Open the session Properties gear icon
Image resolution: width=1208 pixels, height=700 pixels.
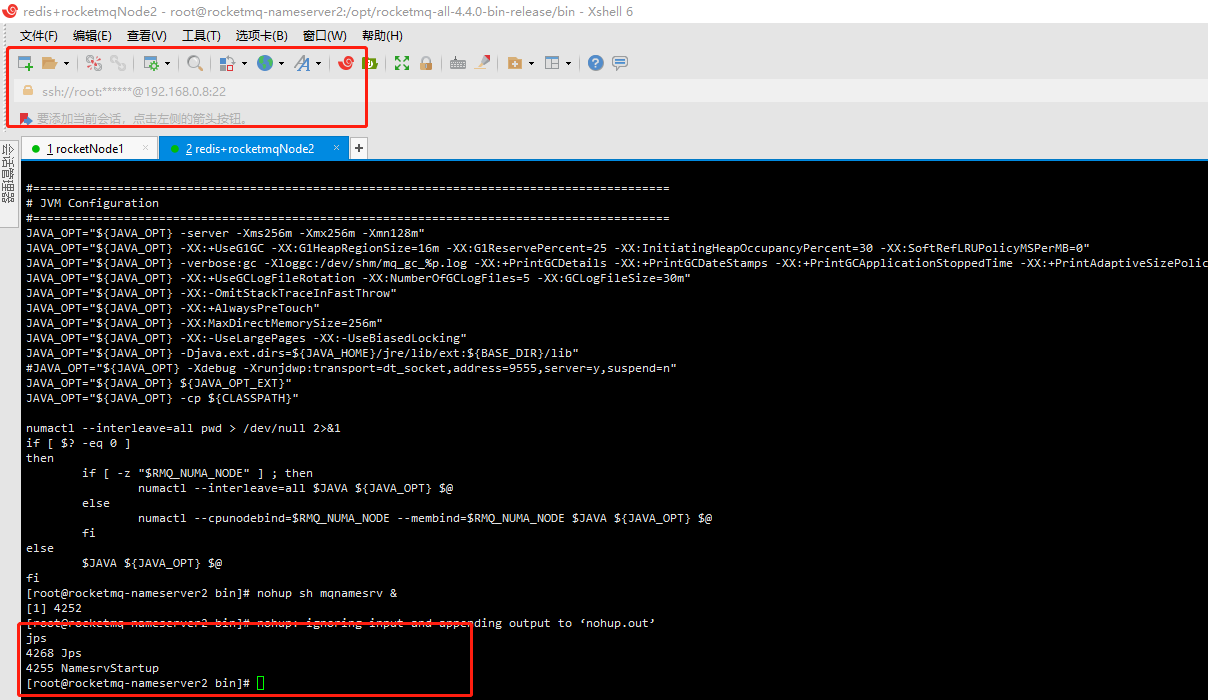click(x=151, y=63)
